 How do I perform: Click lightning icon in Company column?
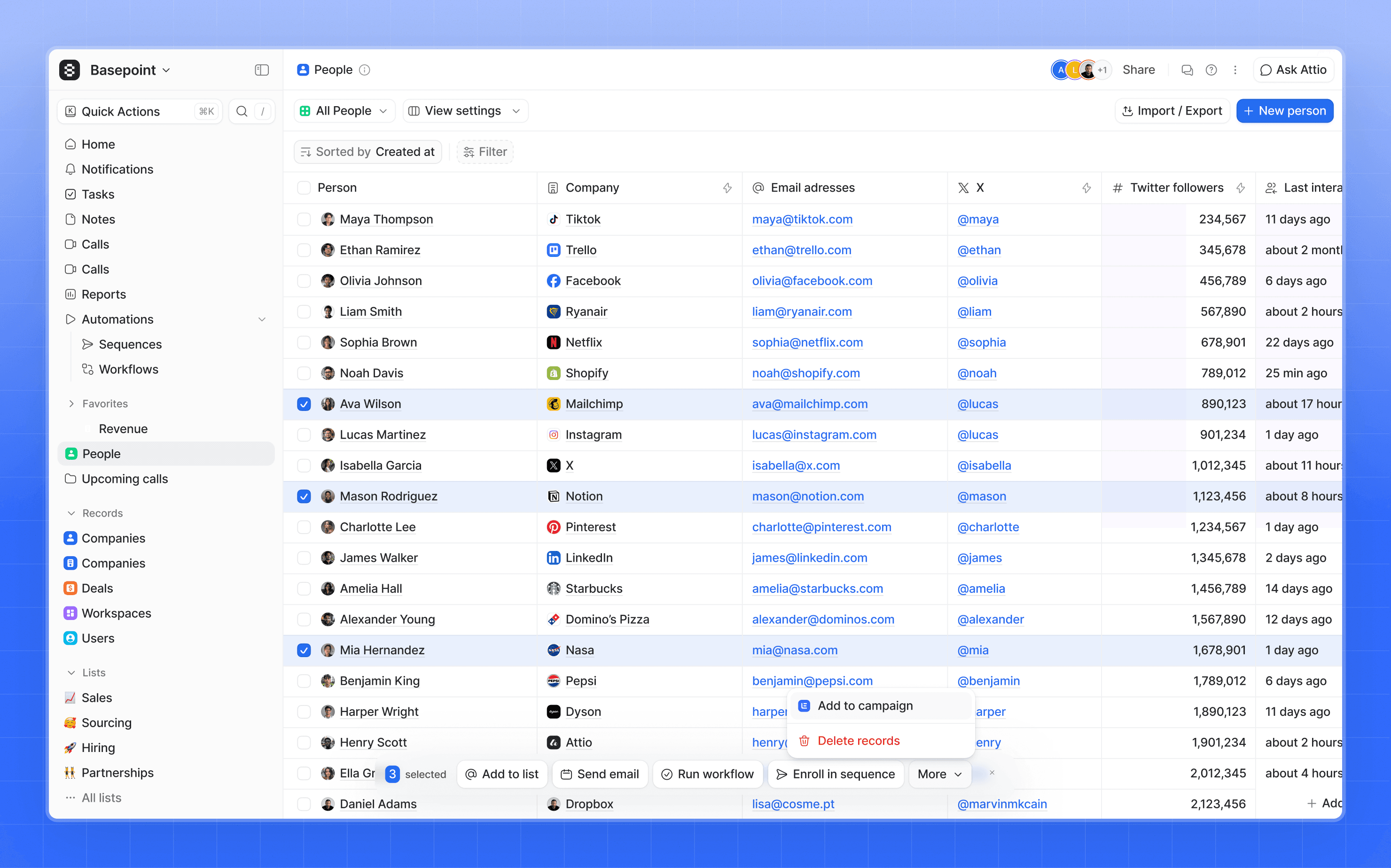(x=727, y=188)
